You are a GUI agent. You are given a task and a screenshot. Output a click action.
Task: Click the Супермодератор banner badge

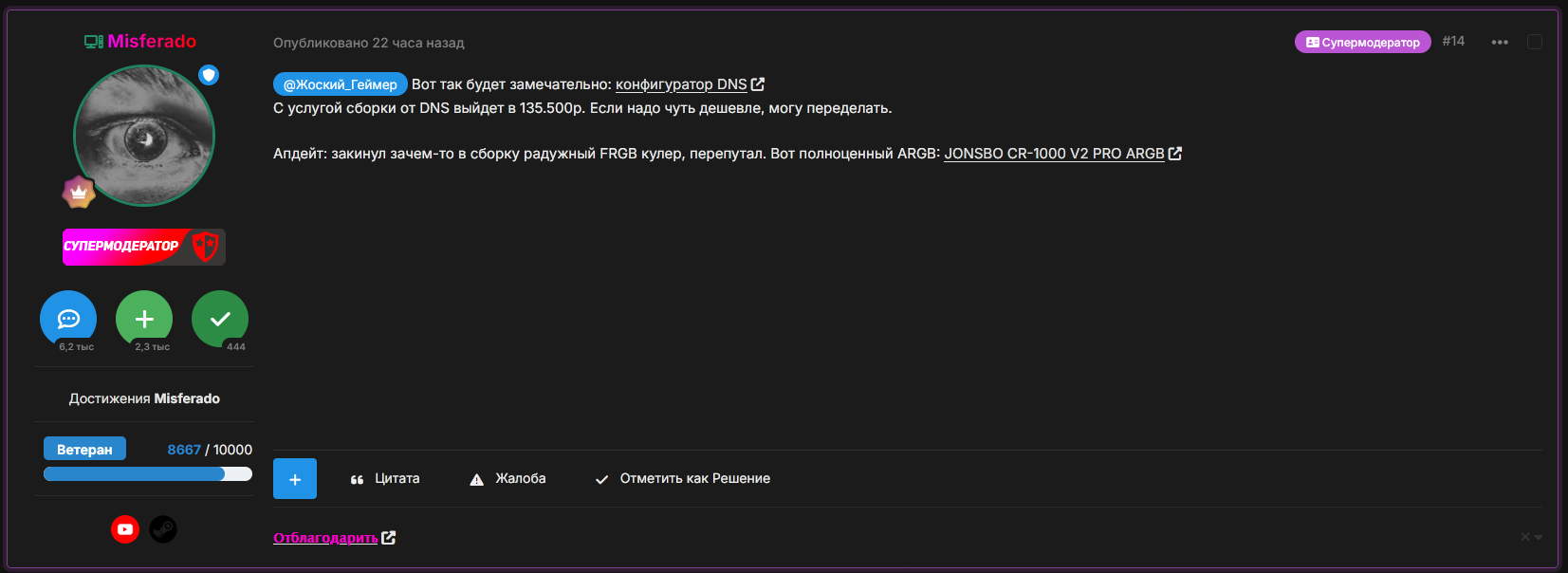point(144,247)
